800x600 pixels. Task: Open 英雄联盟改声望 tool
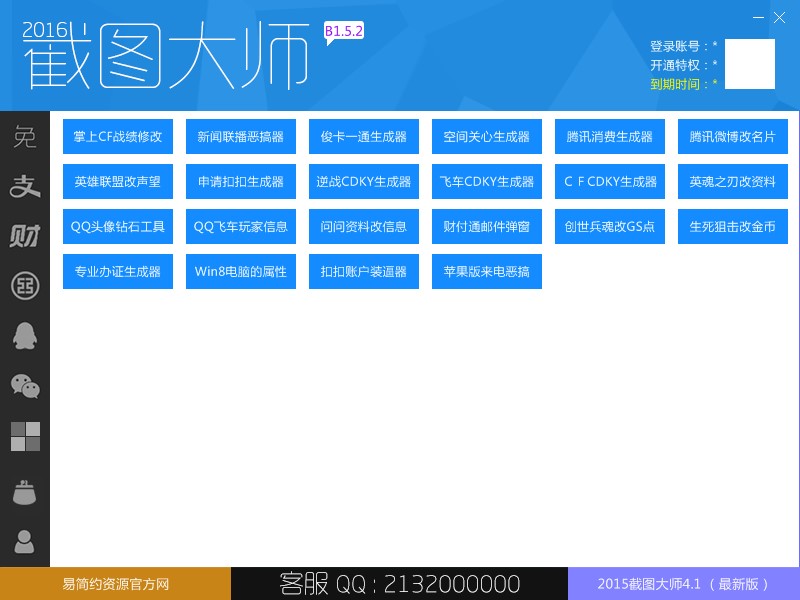[x=117, y=181]
